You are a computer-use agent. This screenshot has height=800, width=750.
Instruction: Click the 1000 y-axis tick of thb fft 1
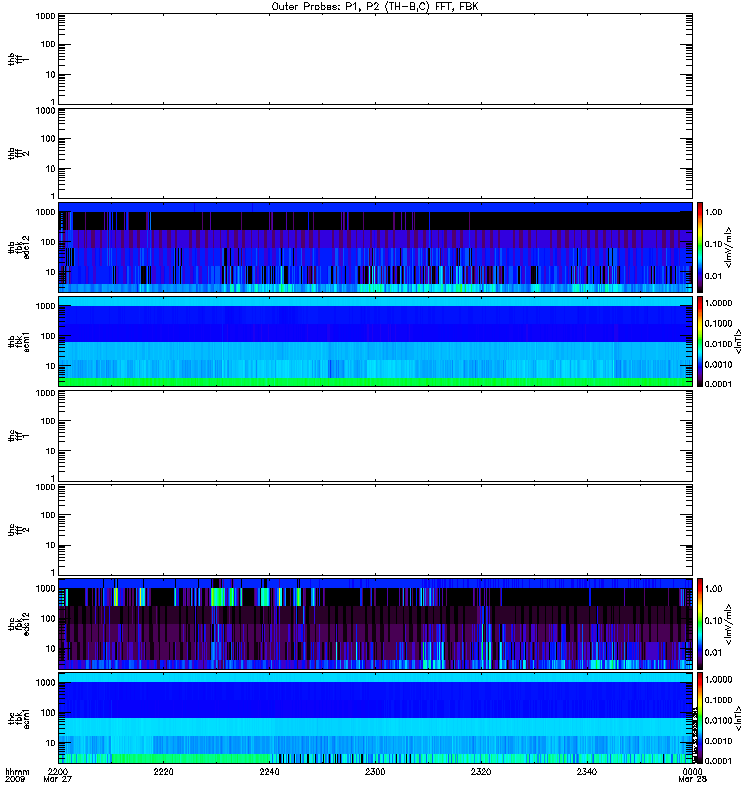pos(45,16)
